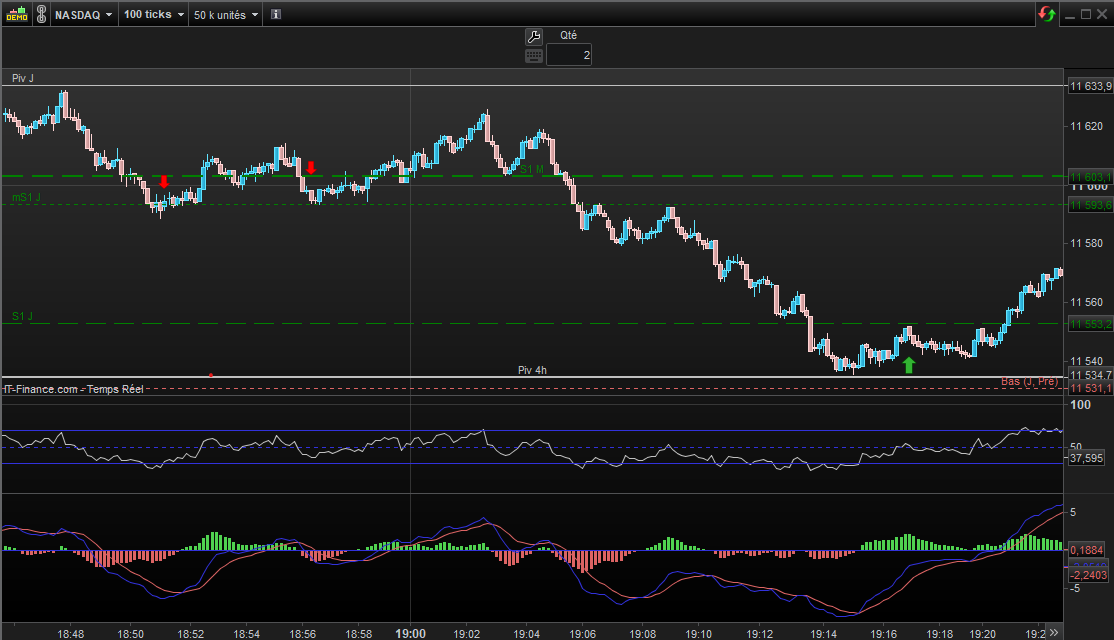
Task: Open the chart information icon
Action: point(276,15)
